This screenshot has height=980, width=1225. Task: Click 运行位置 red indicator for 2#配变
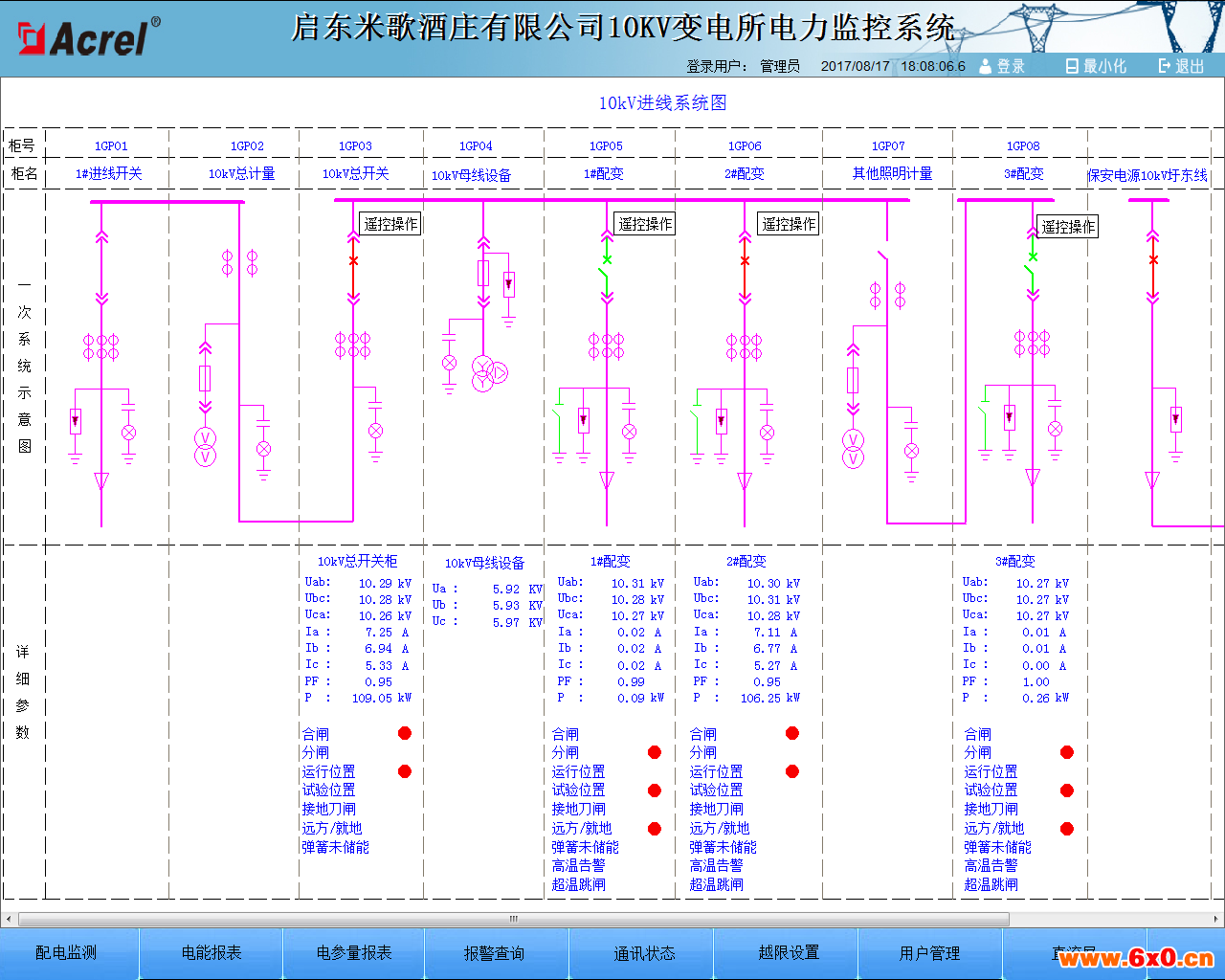click(x=792, y=771)
